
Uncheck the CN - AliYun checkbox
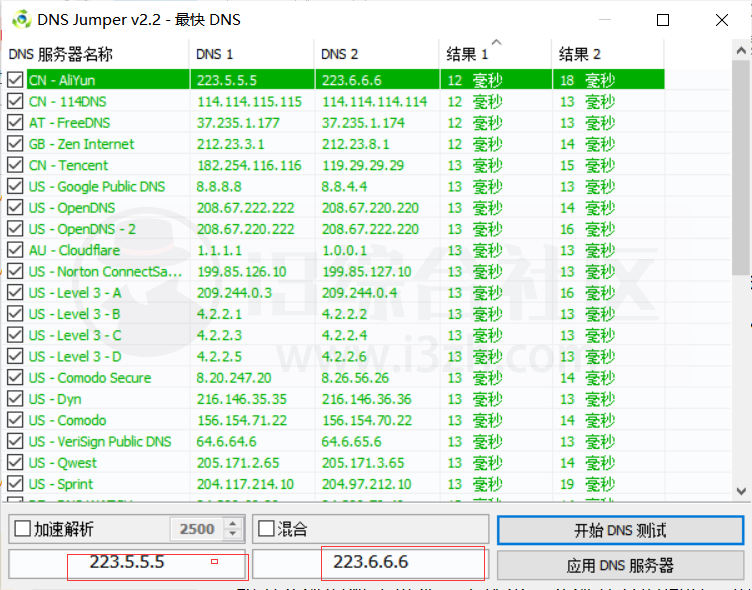(x=15, y=80)
